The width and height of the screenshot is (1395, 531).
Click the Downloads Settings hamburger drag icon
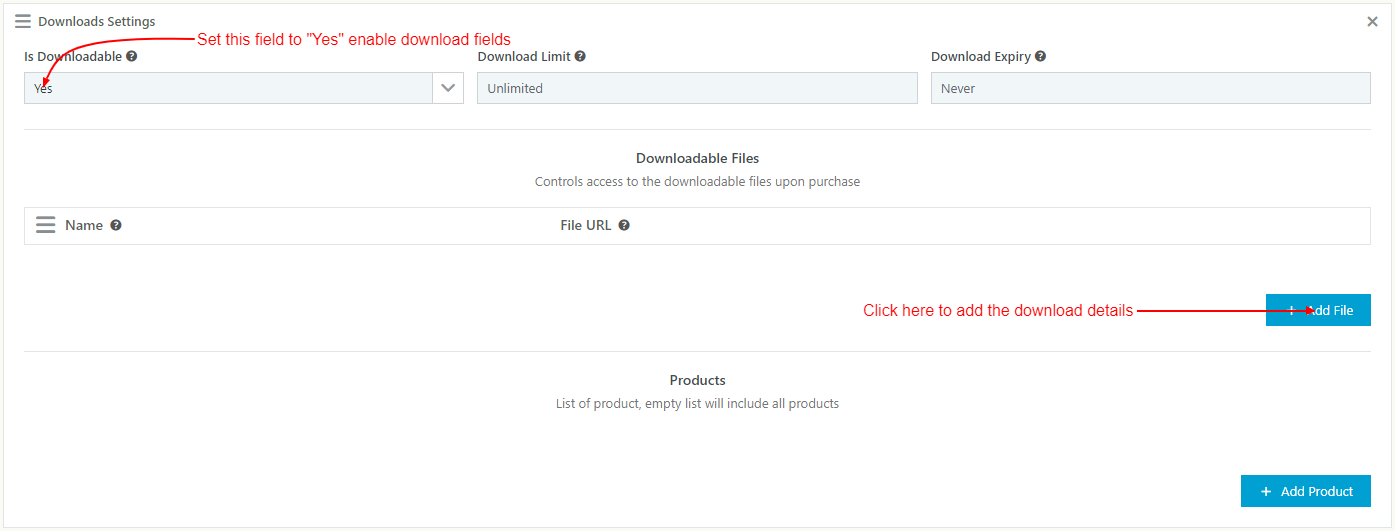pos(23,21)
